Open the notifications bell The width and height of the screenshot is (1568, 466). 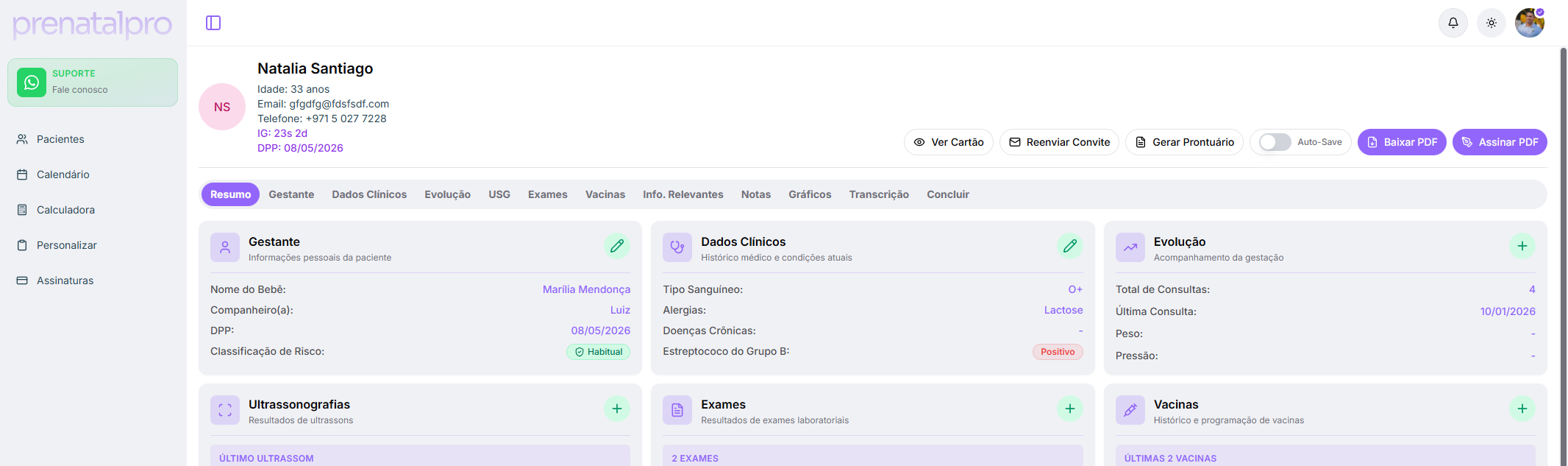click(1453, 23)
